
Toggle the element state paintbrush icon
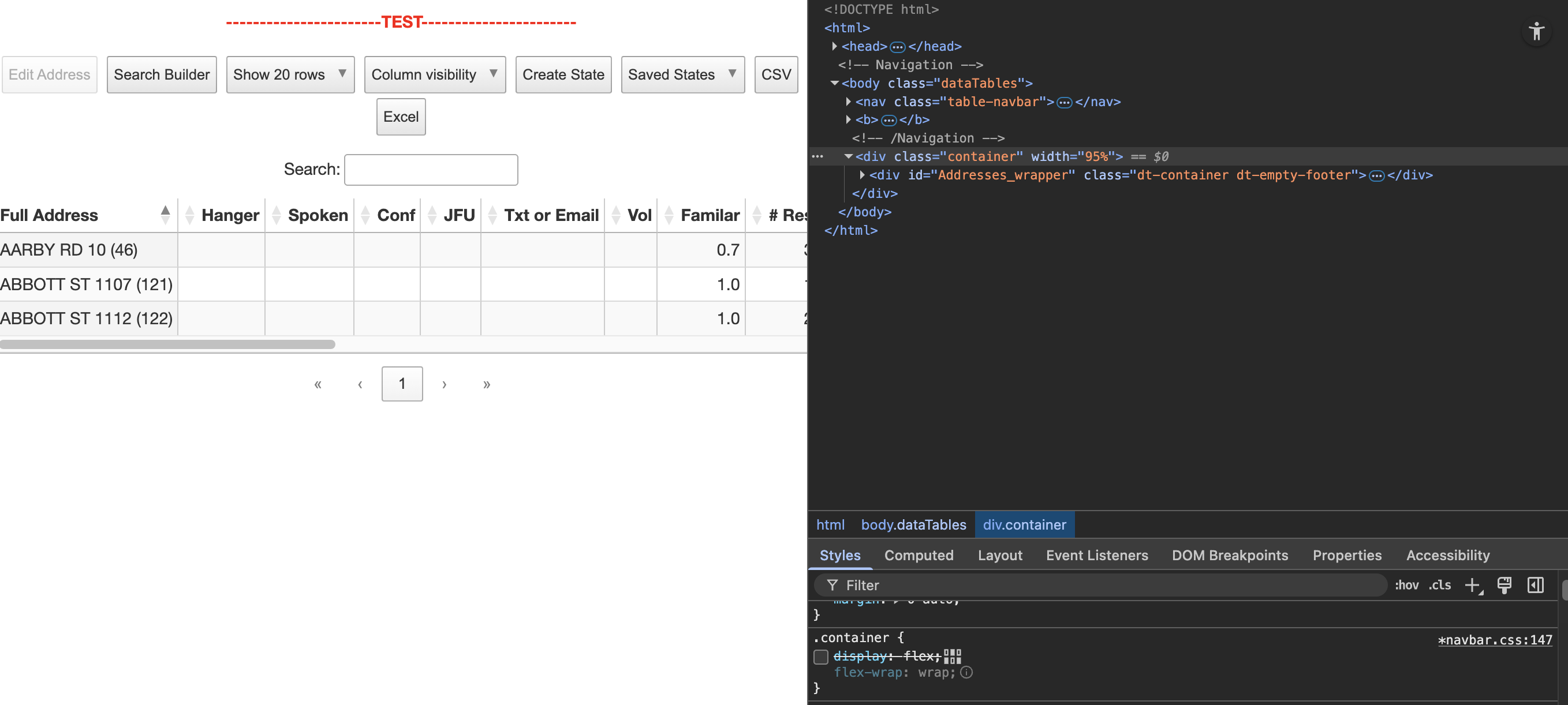pos(1504,585)
